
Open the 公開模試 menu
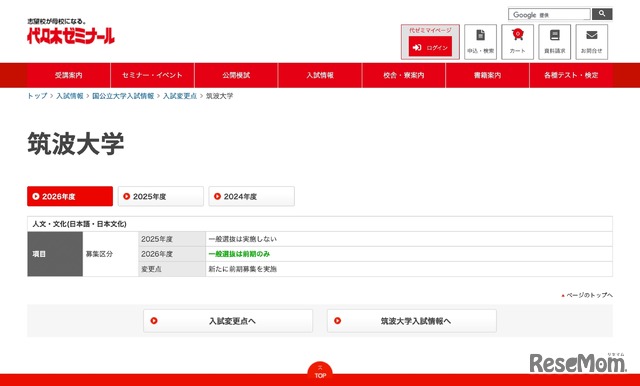click(236, 75)
